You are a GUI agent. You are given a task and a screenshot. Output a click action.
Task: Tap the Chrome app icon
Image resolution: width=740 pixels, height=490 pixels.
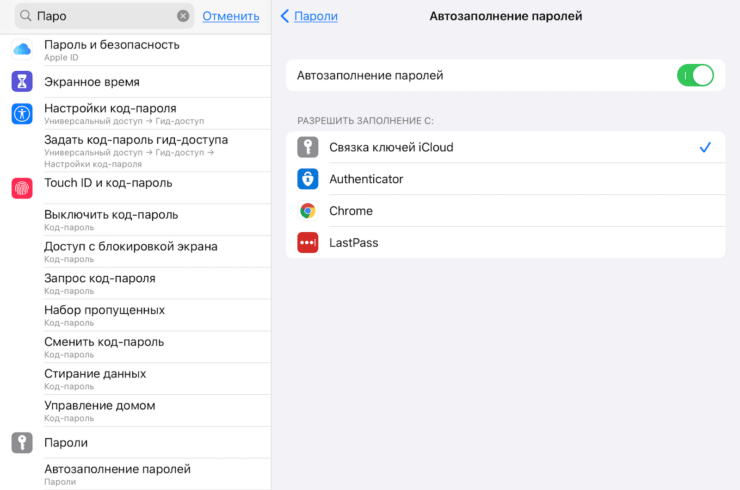pyautogui.click(x=308, y=211)
